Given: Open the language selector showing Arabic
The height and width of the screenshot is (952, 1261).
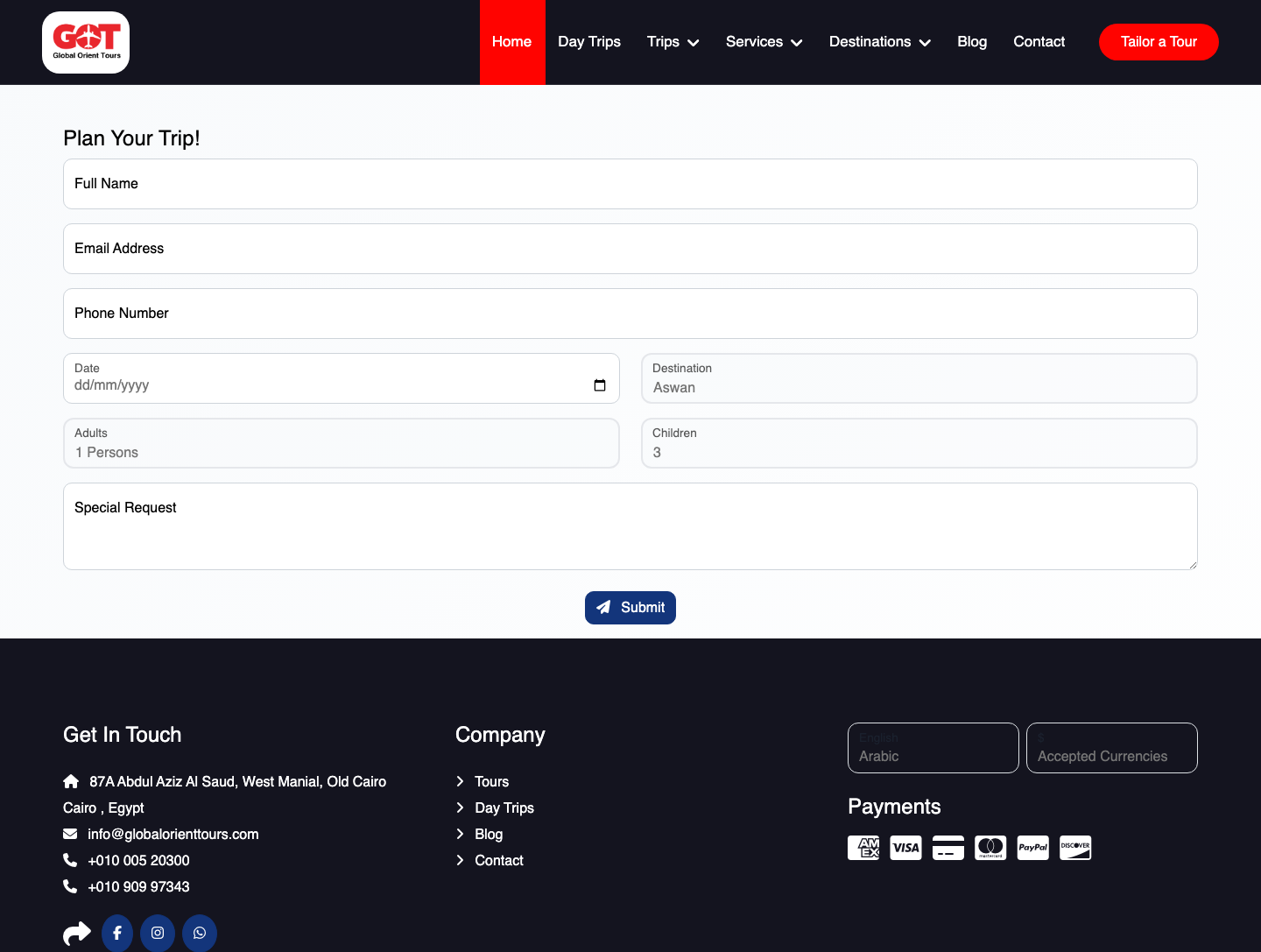Looking at the screenshot, I should tap(933, 748).
